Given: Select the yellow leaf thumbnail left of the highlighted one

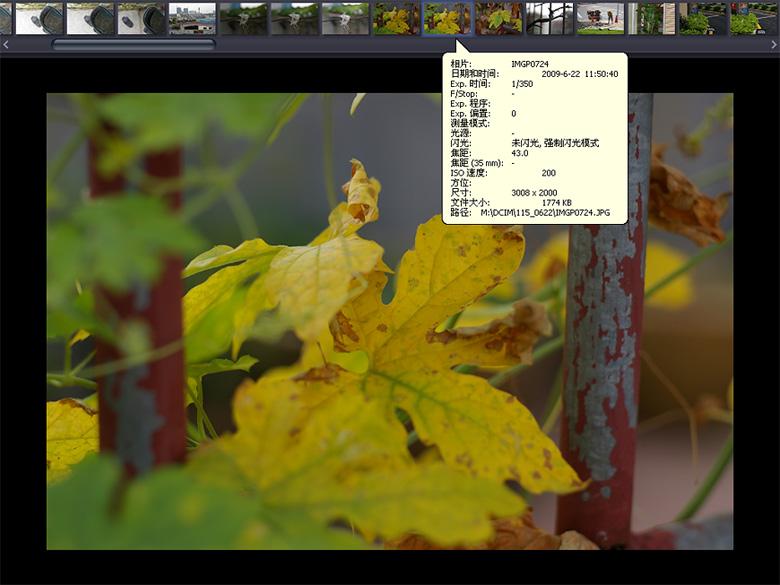Looking at the screenshot, I should point(396,18).
